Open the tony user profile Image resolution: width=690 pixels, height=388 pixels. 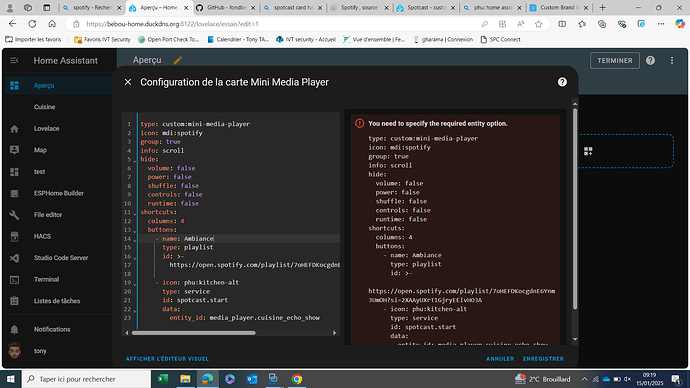point(57,351)
